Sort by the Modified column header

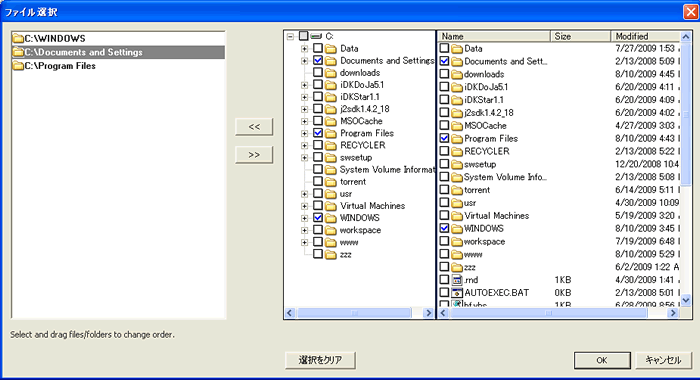tap(645, 36)
